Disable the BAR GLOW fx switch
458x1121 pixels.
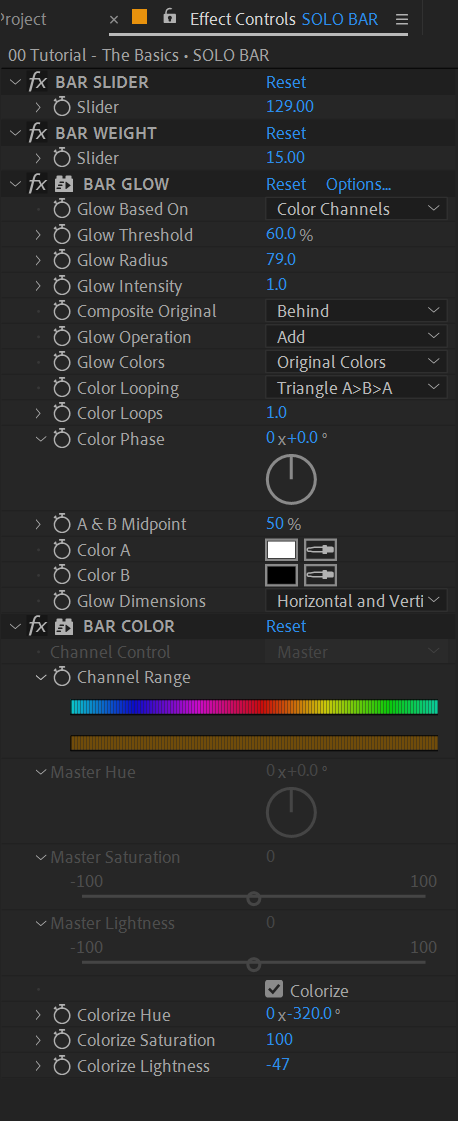click(x=38, y=184)
